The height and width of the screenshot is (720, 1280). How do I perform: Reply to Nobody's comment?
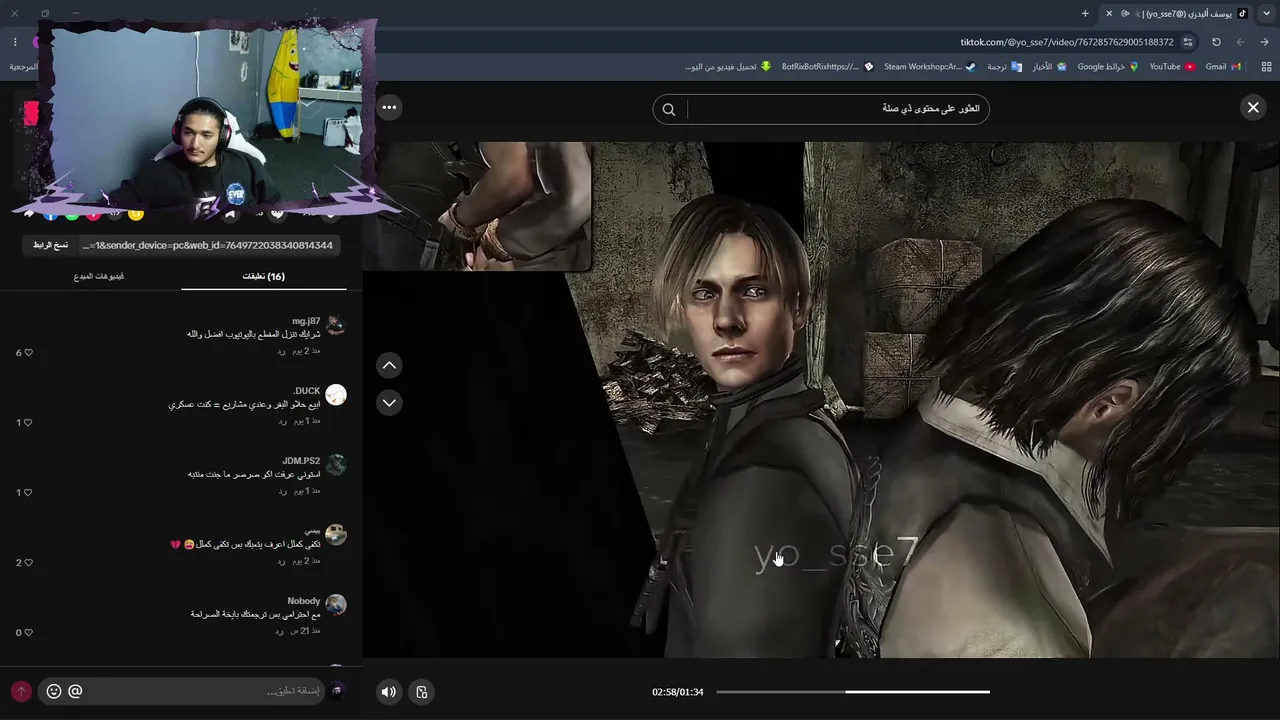[281, 631]
